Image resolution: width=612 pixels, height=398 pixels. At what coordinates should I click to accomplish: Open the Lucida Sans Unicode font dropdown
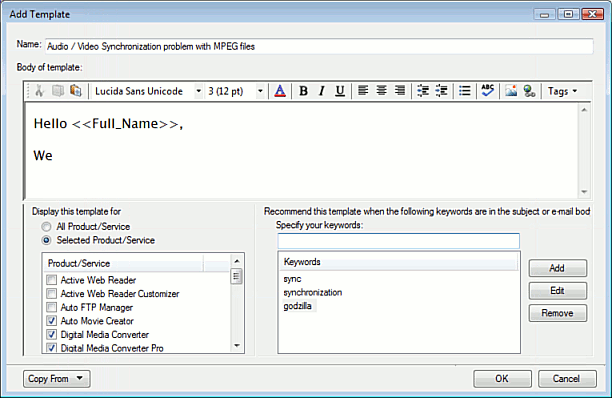[x=198, y=91]
